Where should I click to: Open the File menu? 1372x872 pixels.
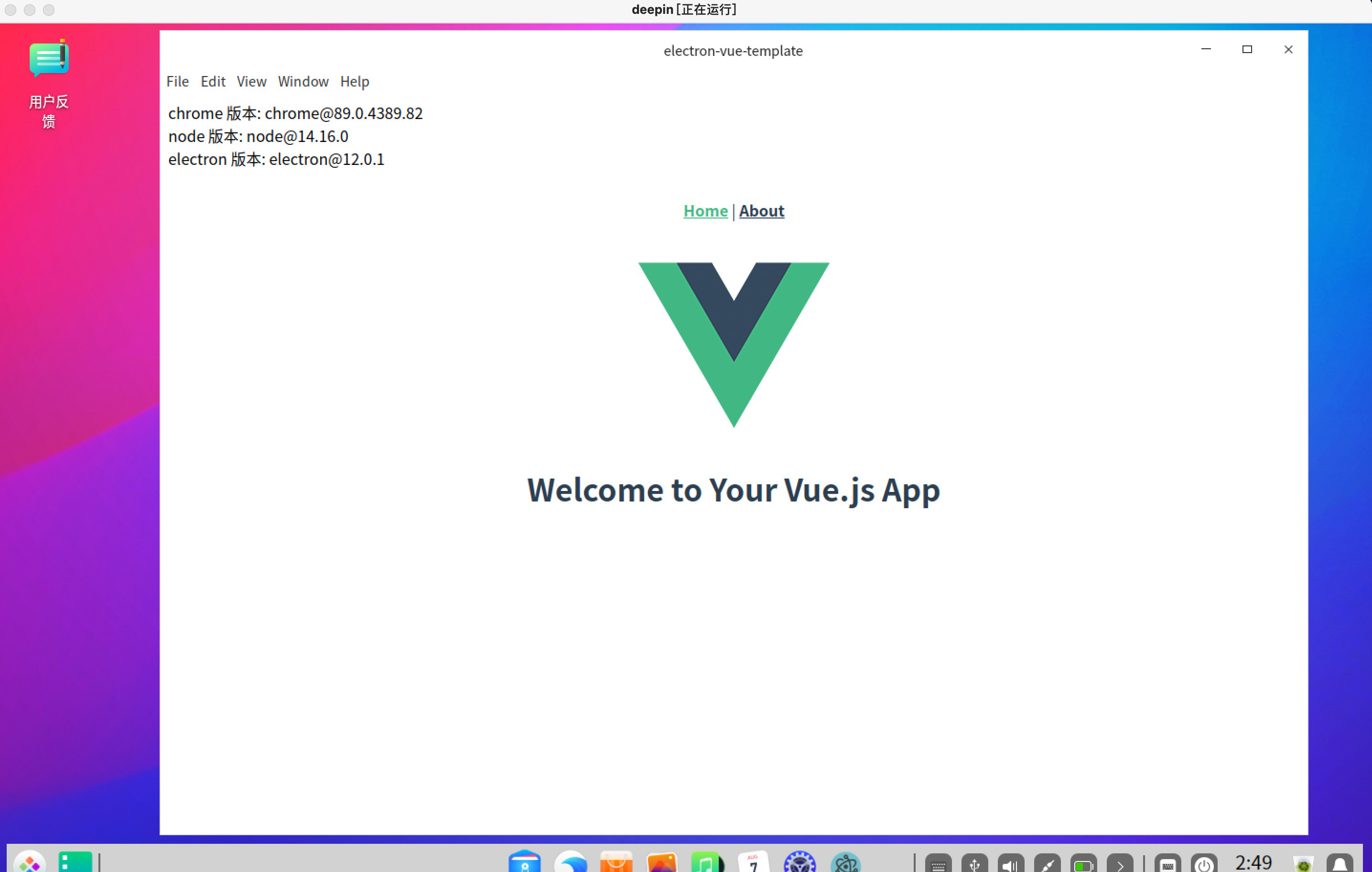click(177, 81)
